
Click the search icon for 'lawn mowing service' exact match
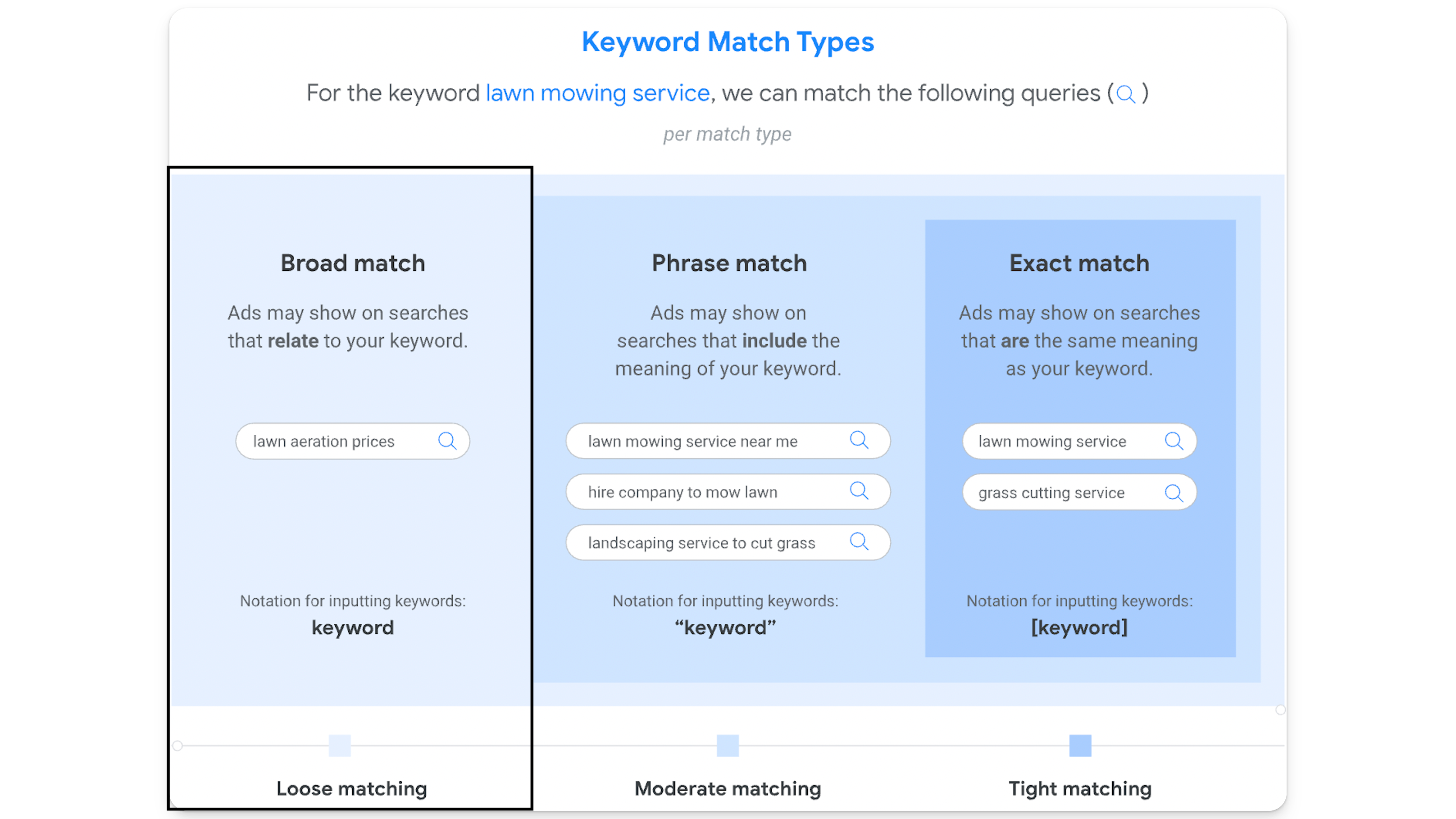coord(1174,440)
